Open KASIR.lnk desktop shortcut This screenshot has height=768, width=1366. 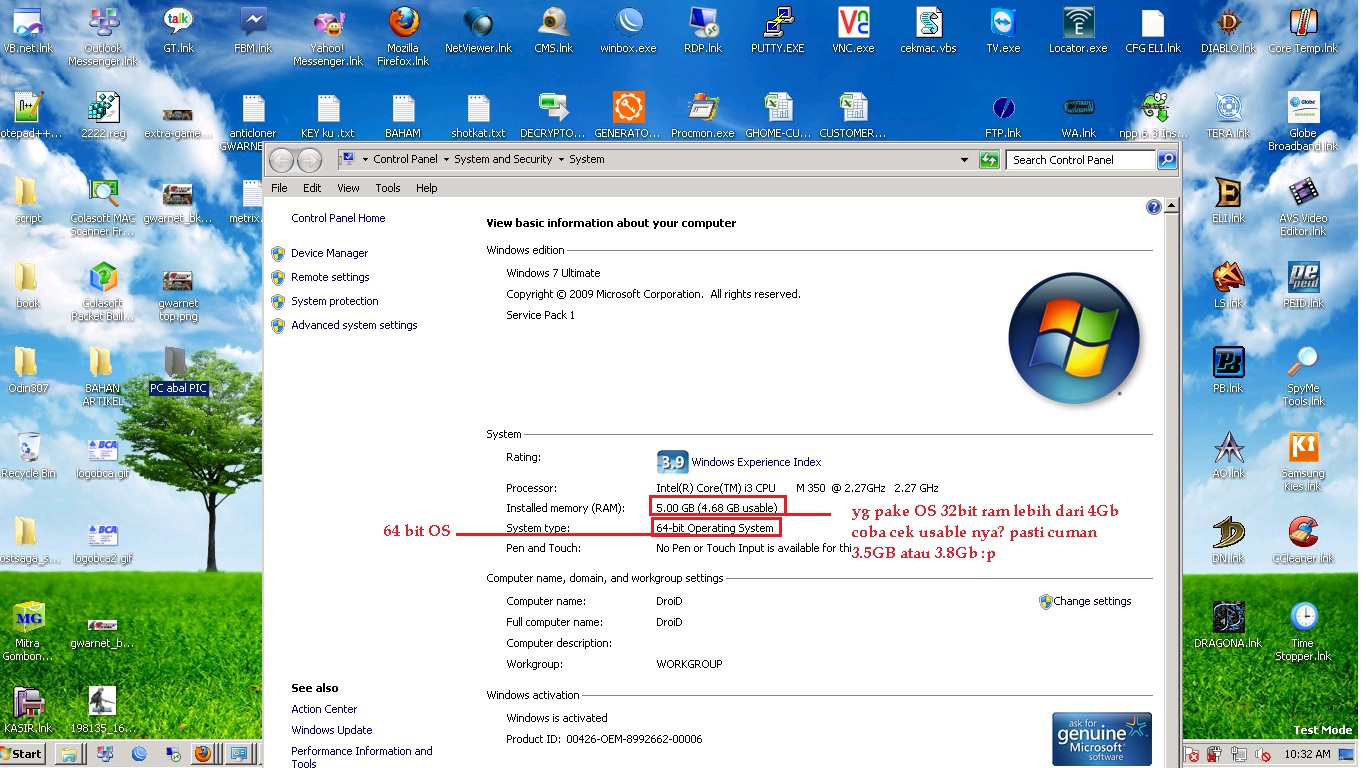click(28, 711)
